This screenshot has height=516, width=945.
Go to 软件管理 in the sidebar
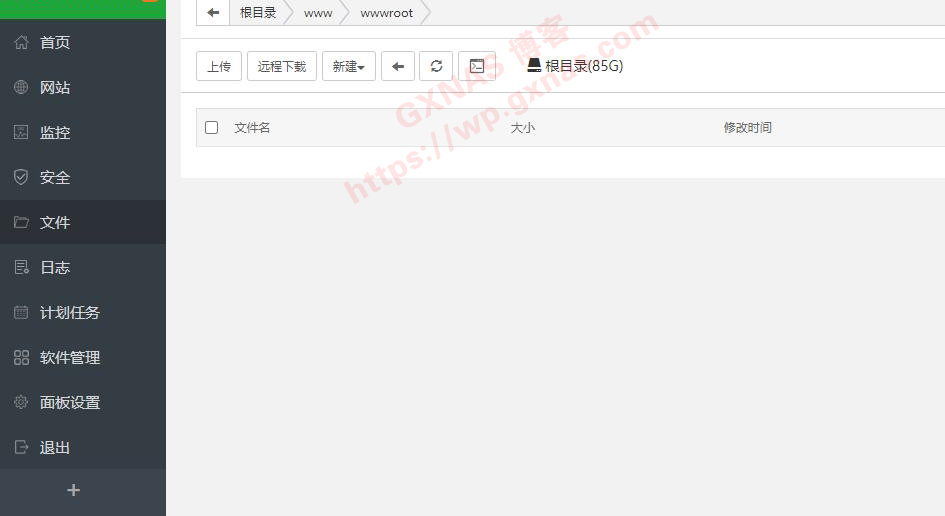[69, 357]
